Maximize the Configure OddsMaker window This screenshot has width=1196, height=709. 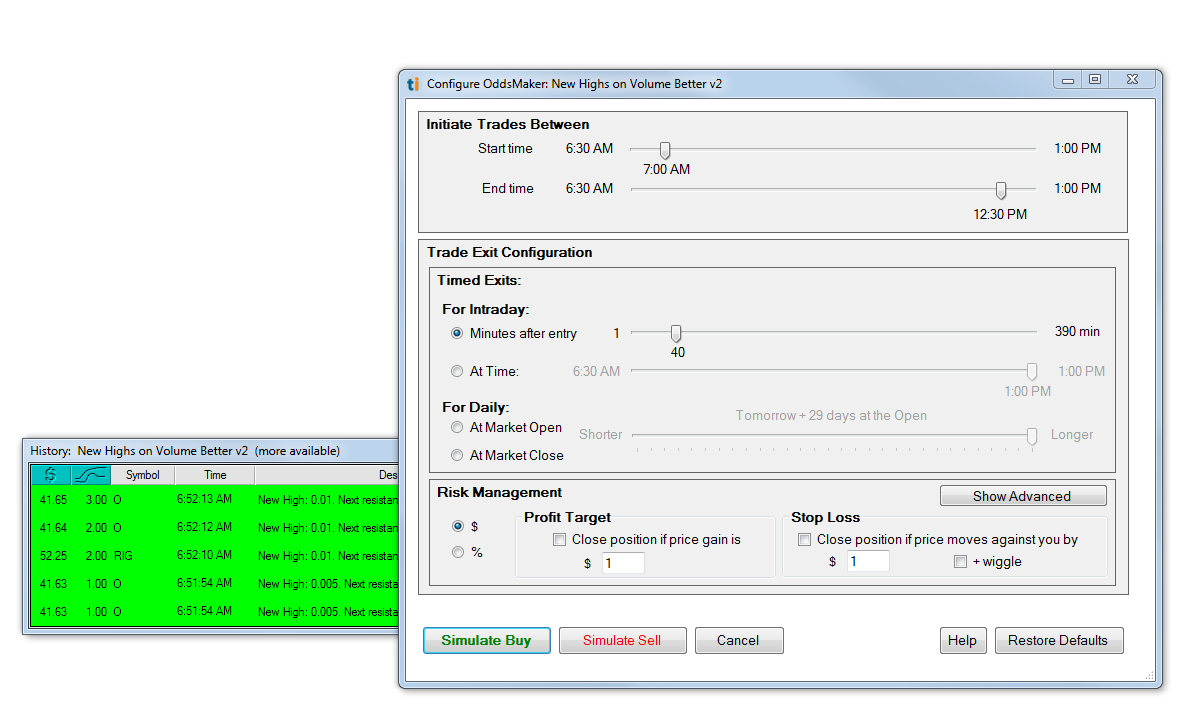[x=1095, y=79]
